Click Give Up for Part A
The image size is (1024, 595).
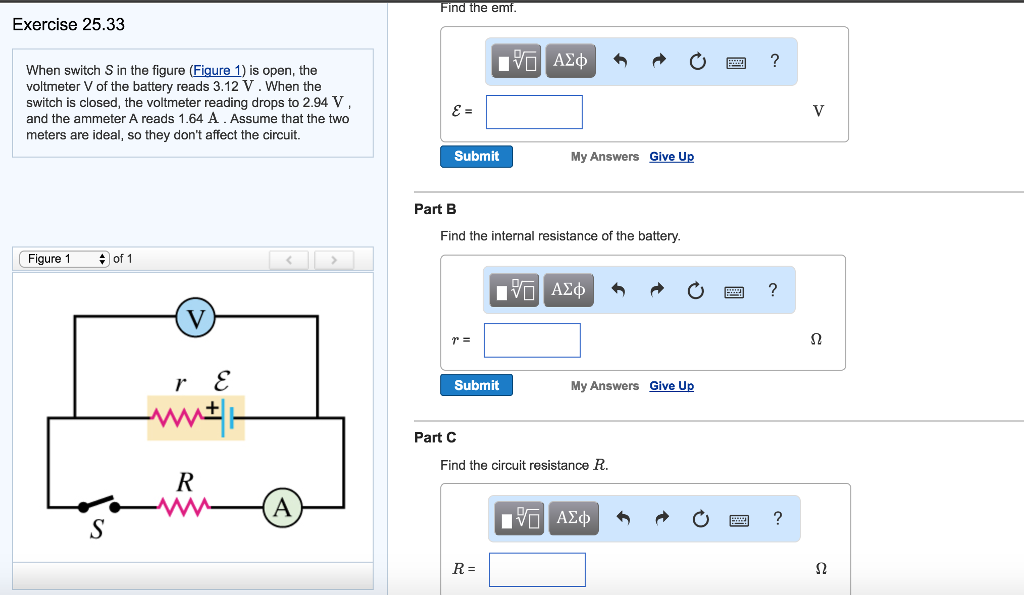click(671, 156)
